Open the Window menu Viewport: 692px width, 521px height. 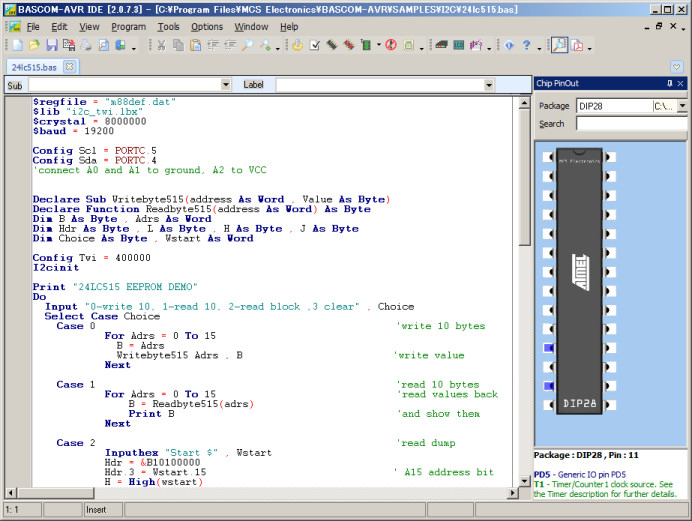tap(251, 27)
